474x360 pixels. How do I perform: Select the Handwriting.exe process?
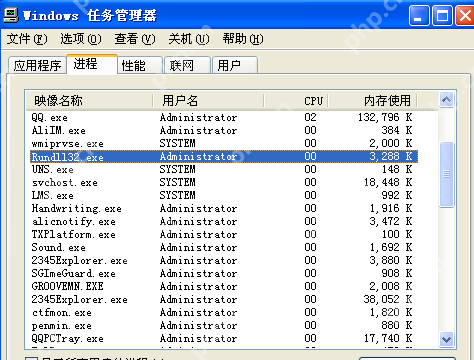(x=224, y=208)
